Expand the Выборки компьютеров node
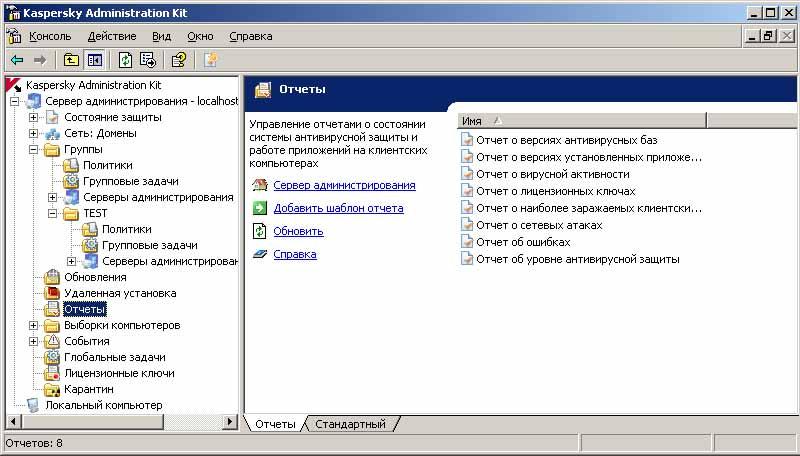This screenshot has height=456, width=800. click(33, 325)
